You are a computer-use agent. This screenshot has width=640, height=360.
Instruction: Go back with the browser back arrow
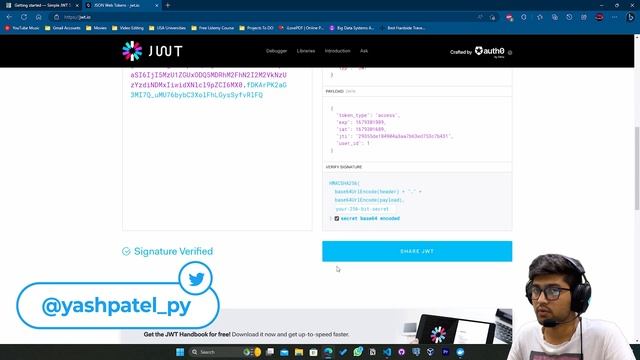click(9, 17)
